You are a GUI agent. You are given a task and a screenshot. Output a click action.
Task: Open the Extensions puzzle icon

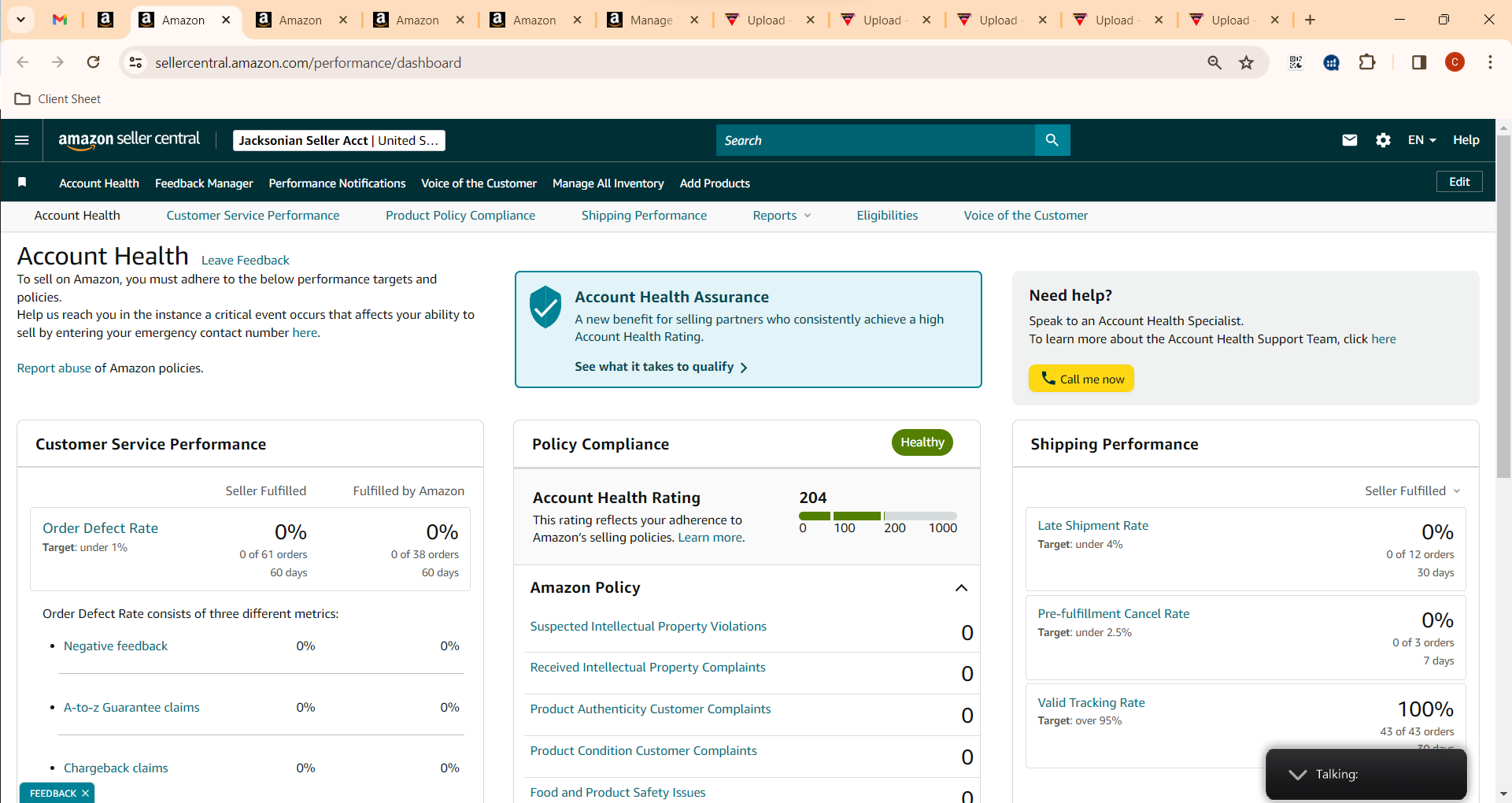[1368, 62]
